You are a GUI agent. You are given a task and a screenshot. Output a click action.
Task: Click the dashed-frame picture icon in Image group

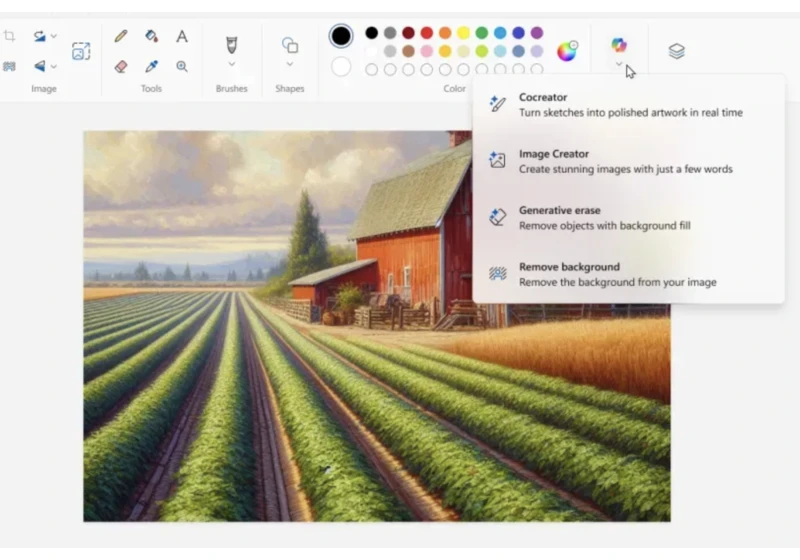point(81,51)
